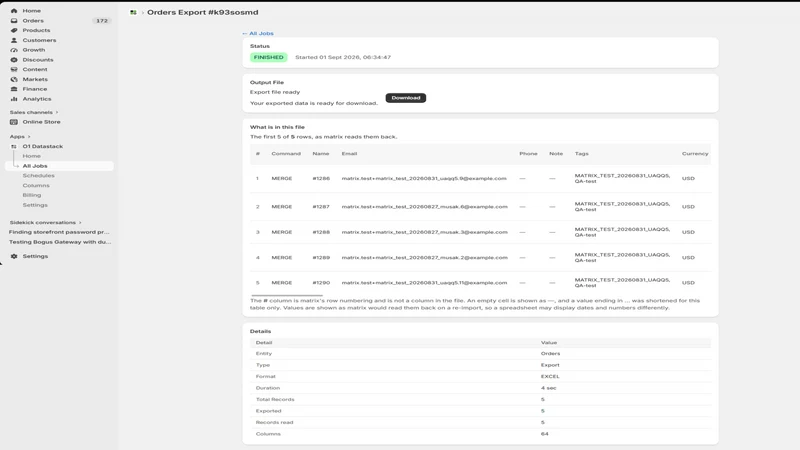Screen dimensions: 800x450
Task: Click the Growth icon
Action: pos(14,50)
